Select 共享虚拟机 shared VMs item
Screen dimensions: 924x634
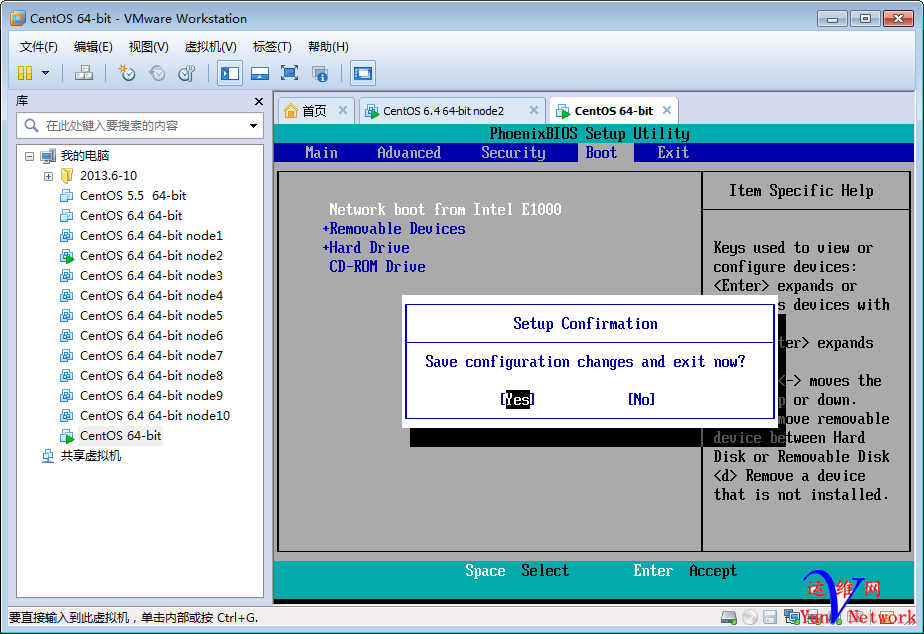pyautogui.click(x=91, y=456)
